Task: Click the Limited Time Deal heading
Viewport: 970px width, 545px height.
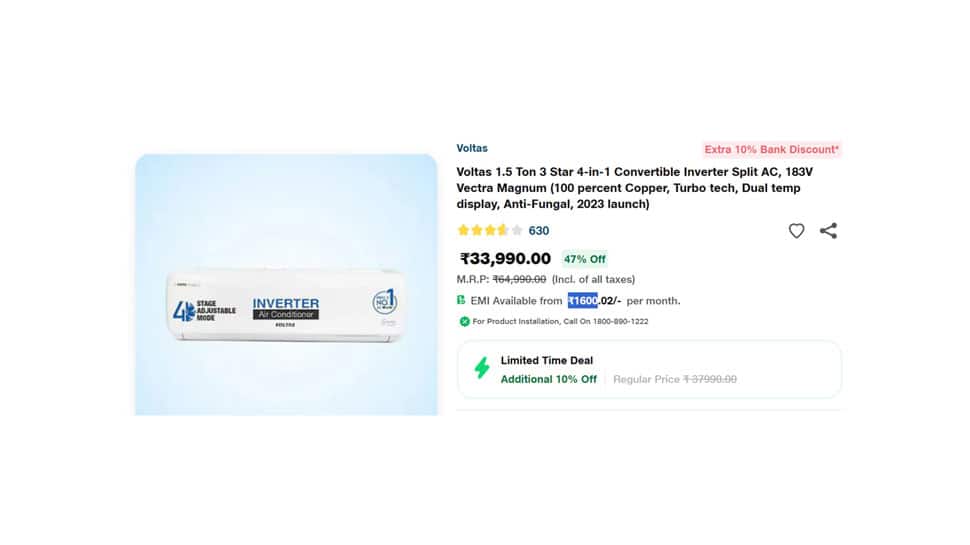Action: coord(547,360)
